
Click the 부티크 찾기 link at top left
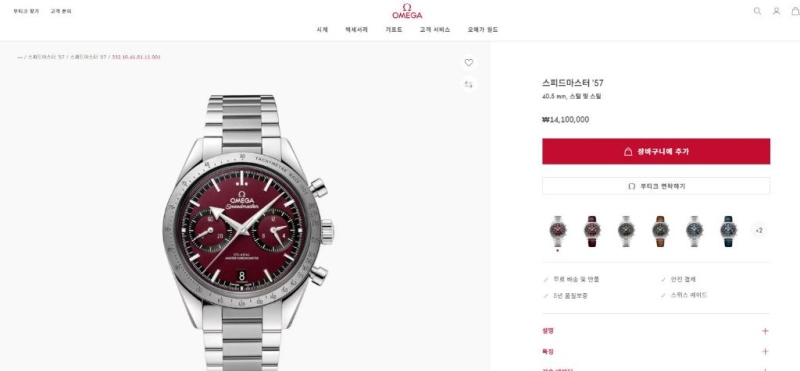26,11
